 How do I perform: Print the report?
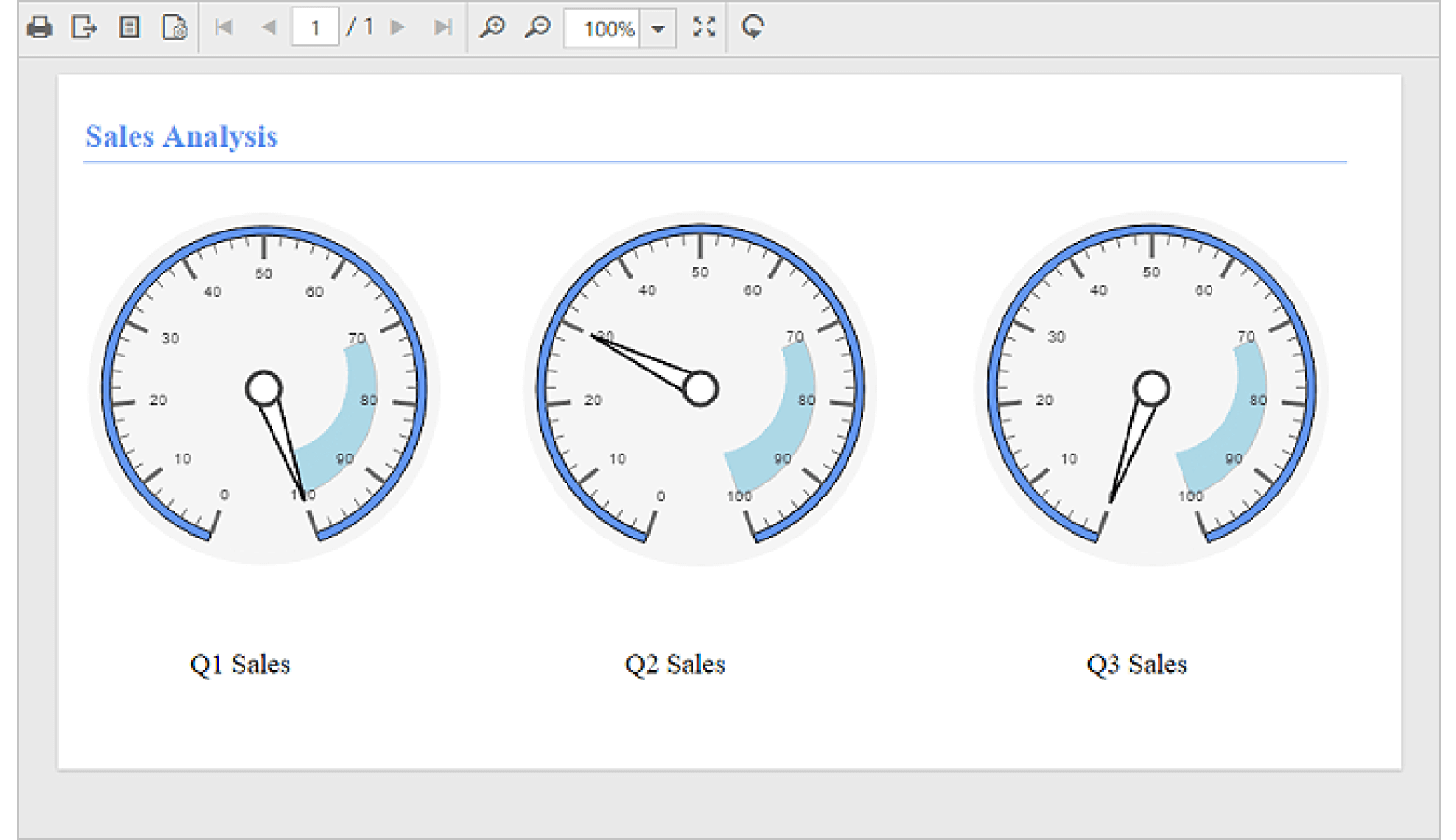(x=38, y=27)
